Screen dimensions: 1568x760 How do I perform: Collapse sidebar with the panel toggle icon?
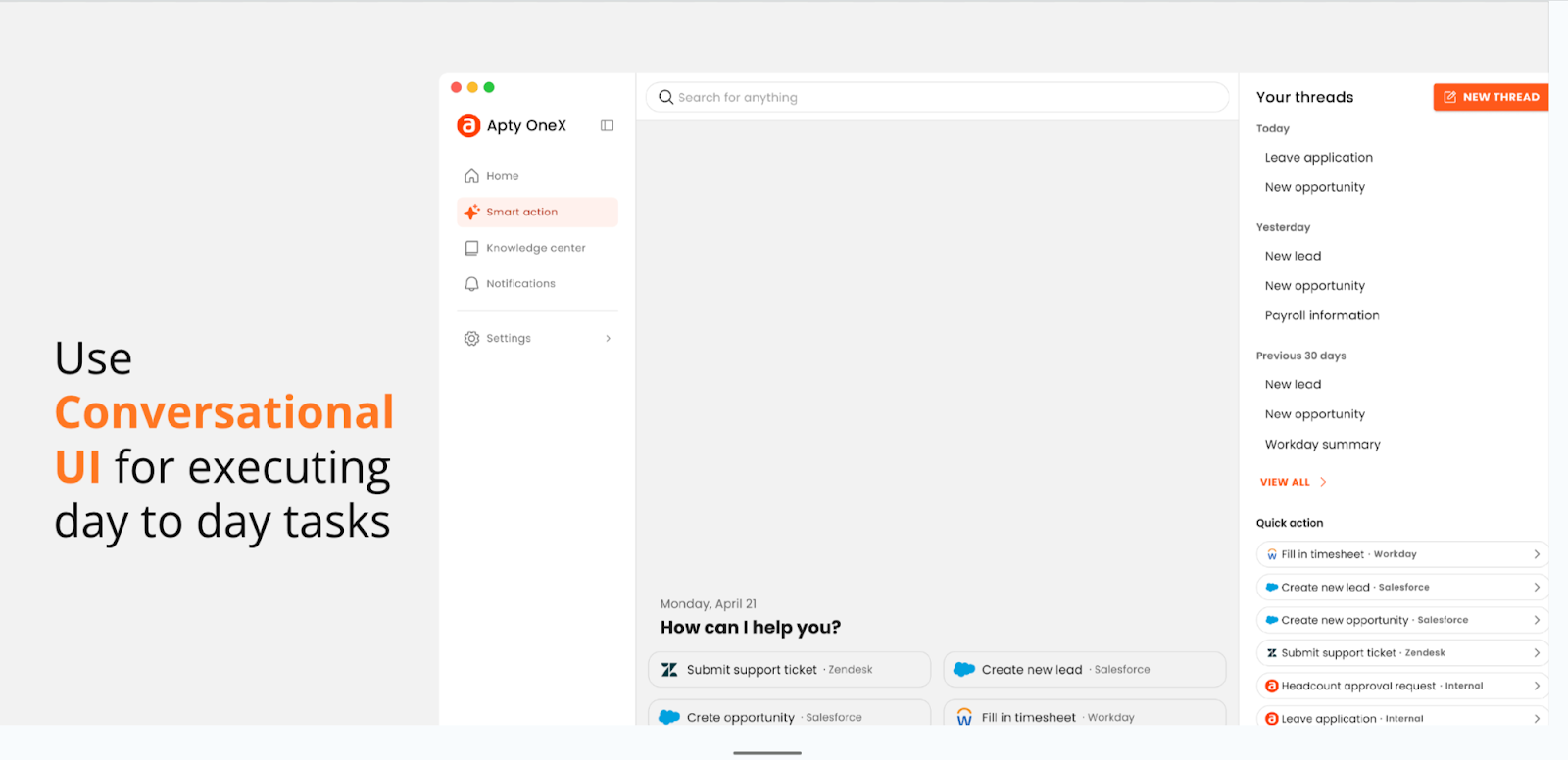pyautogui.click(x=608, y=125)
